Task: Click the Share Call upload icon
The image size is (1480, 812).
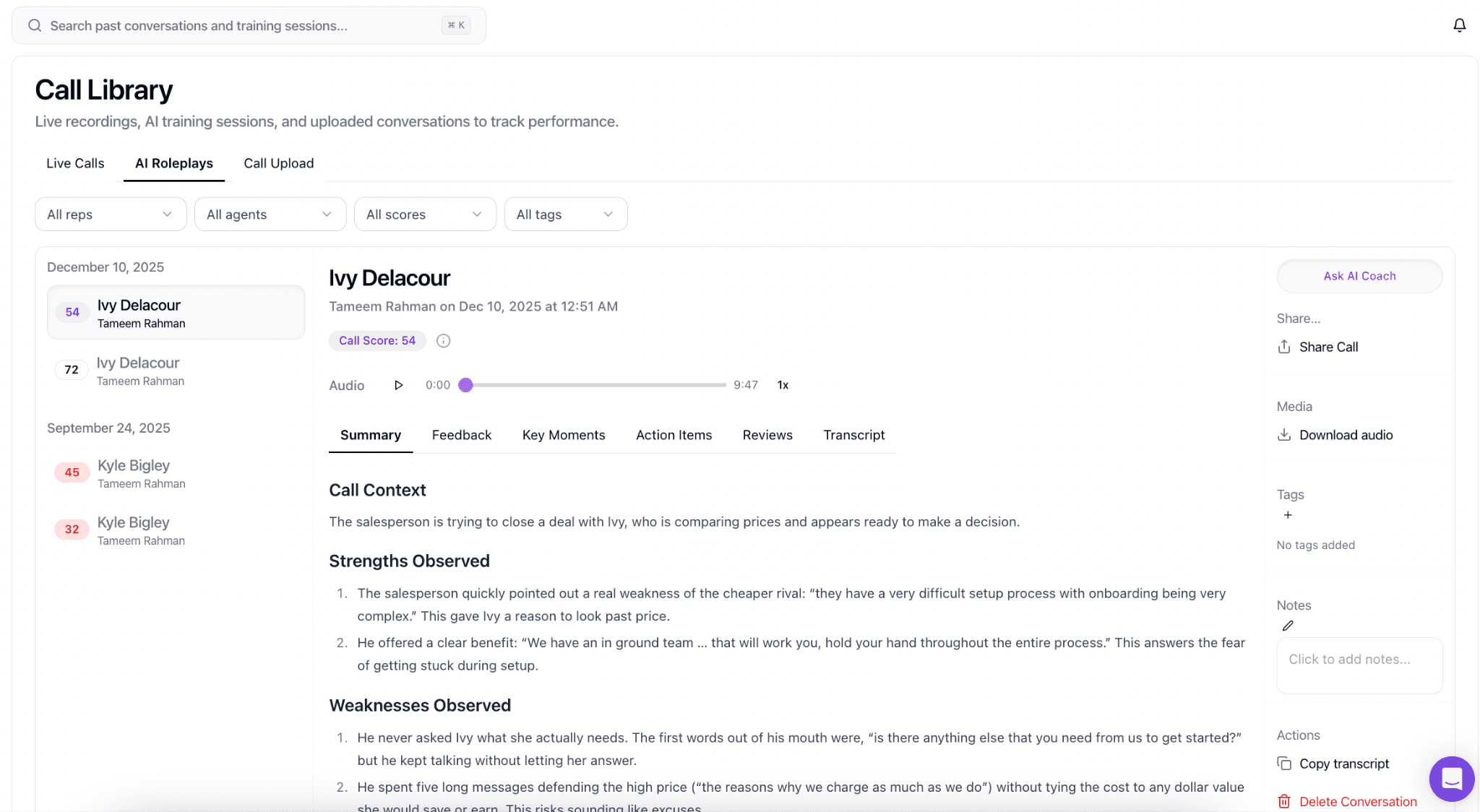Action: coord(1284,347)
